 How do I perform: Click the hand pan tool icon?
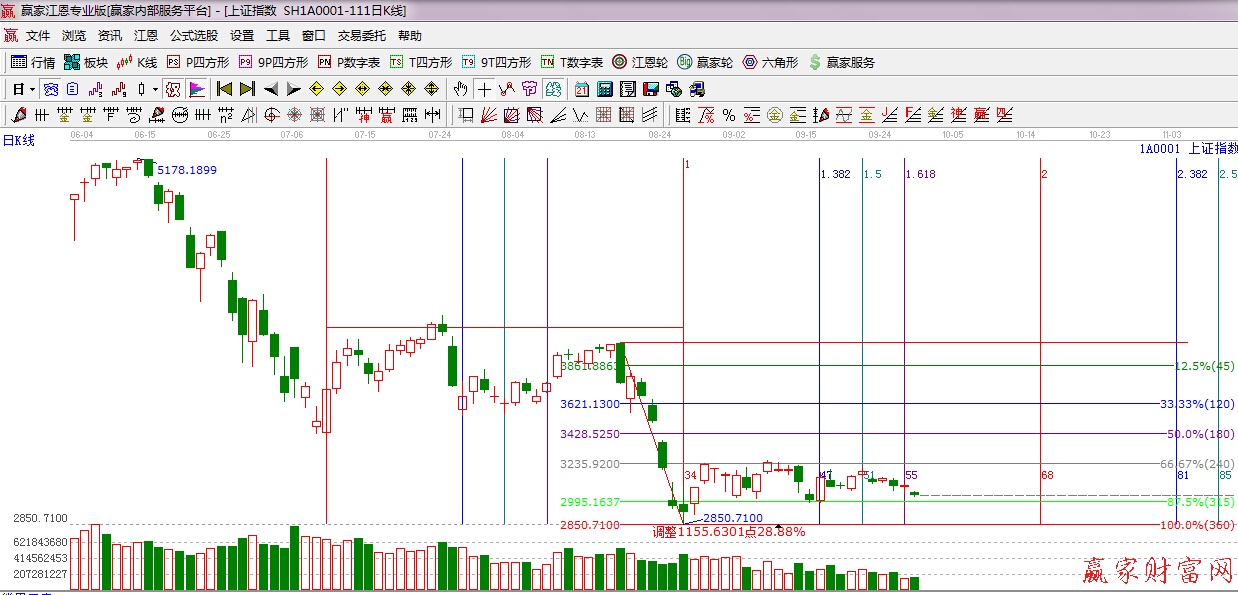pyautogui.click(x=460, y=89)
